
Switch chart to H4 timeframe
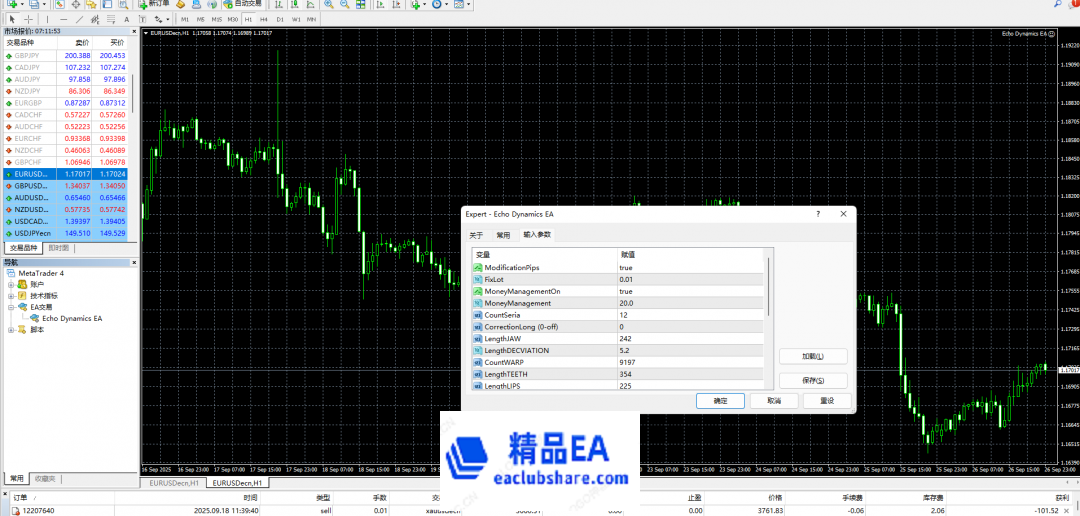[264, 19]
